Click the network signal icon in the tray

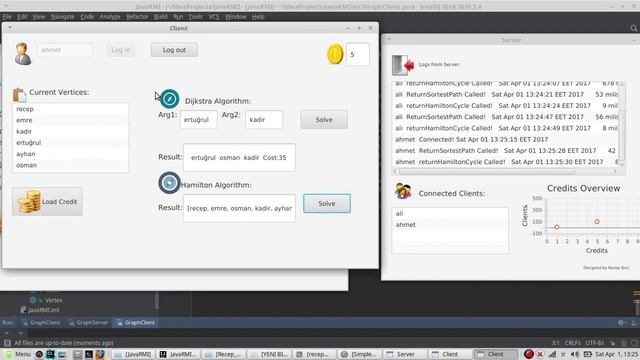(x=552, y=354)
